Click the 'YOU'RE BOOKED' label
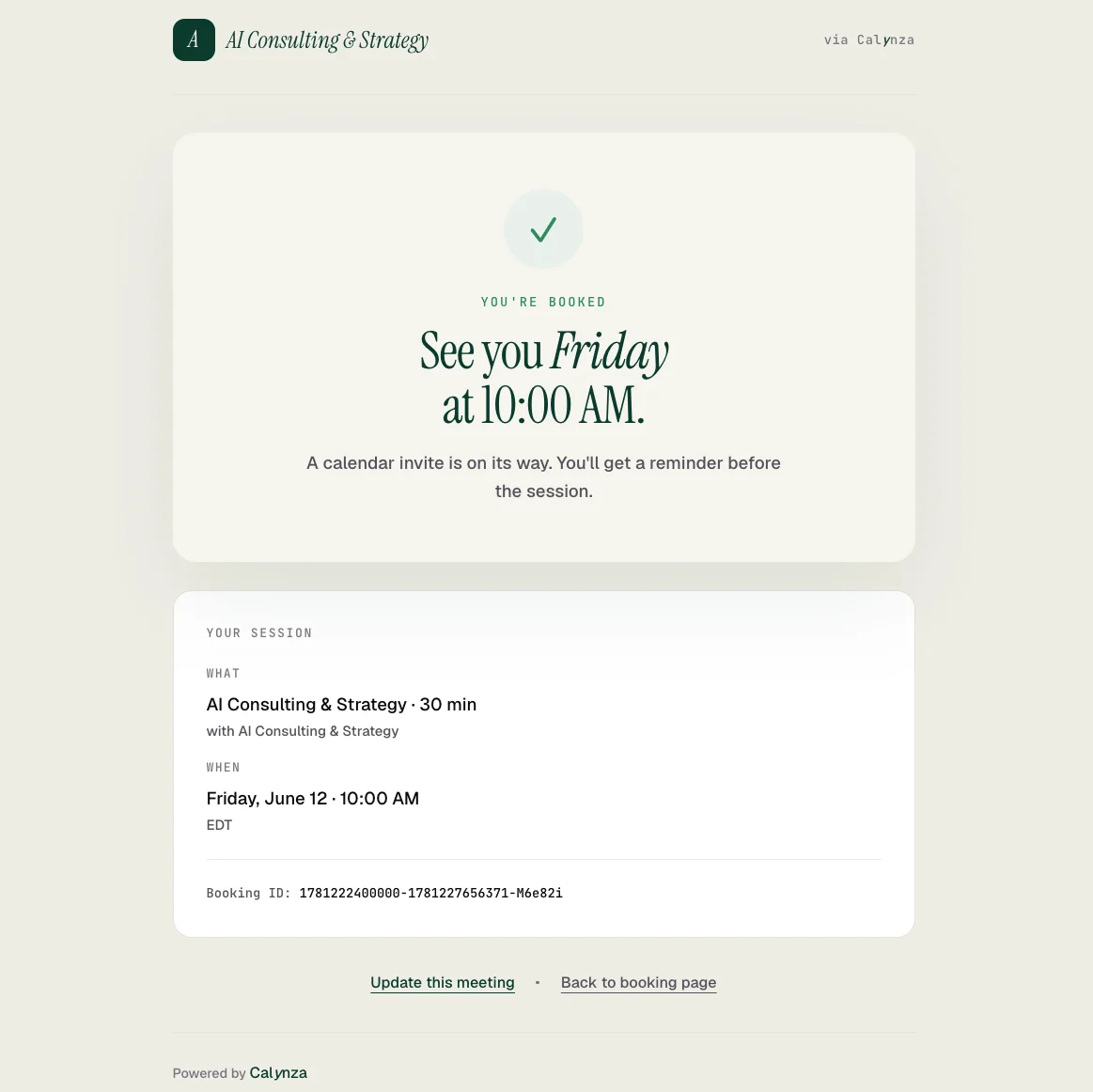Screen dimensions: 1093x1092 click(x=544, y=302)
